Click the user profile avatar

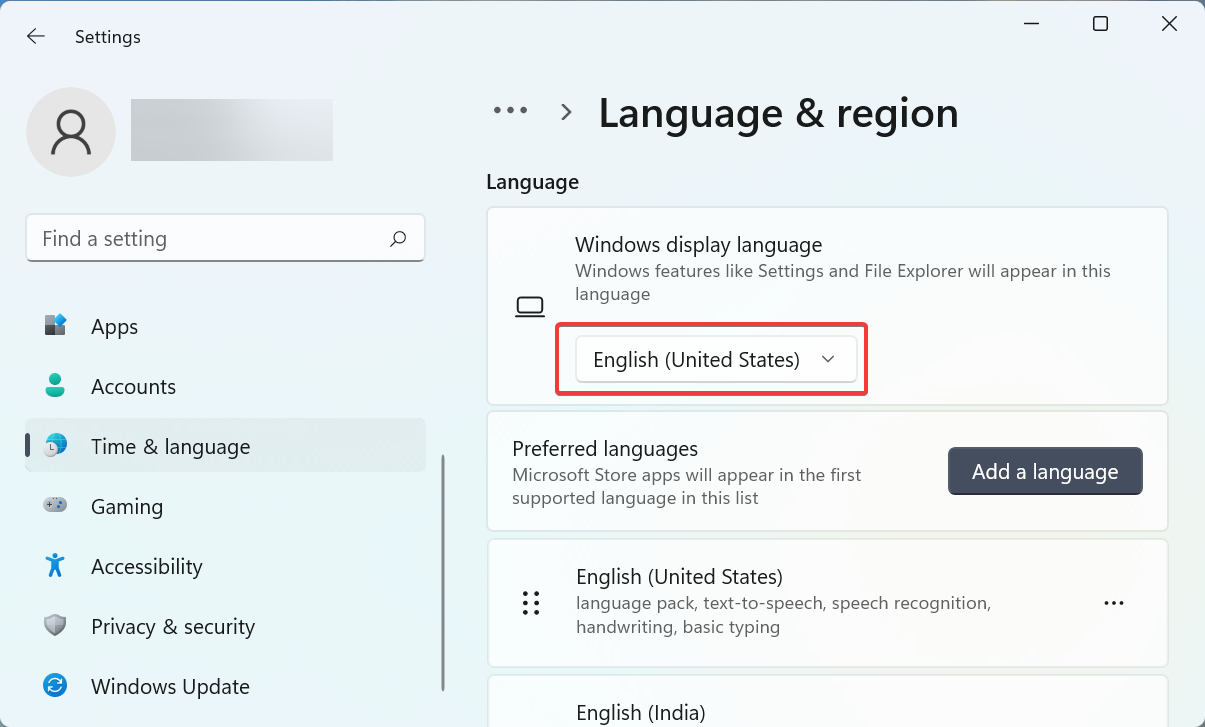click(x=71, y=131)
